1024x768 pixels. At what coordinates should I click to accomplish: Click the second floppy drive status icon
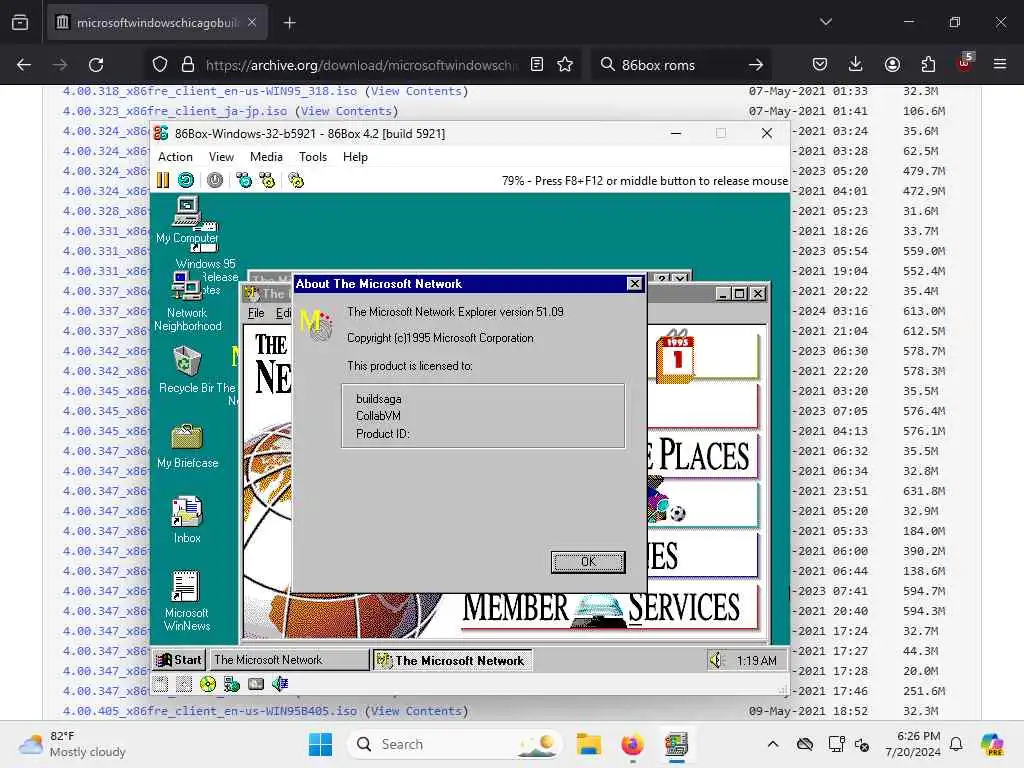click(184, 684)
